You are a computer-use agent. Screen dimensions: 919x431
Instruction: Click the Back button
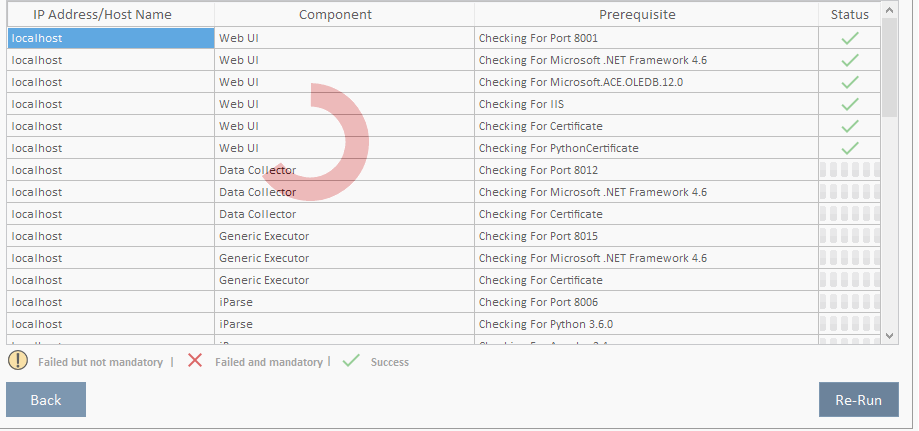coord(46,400)
